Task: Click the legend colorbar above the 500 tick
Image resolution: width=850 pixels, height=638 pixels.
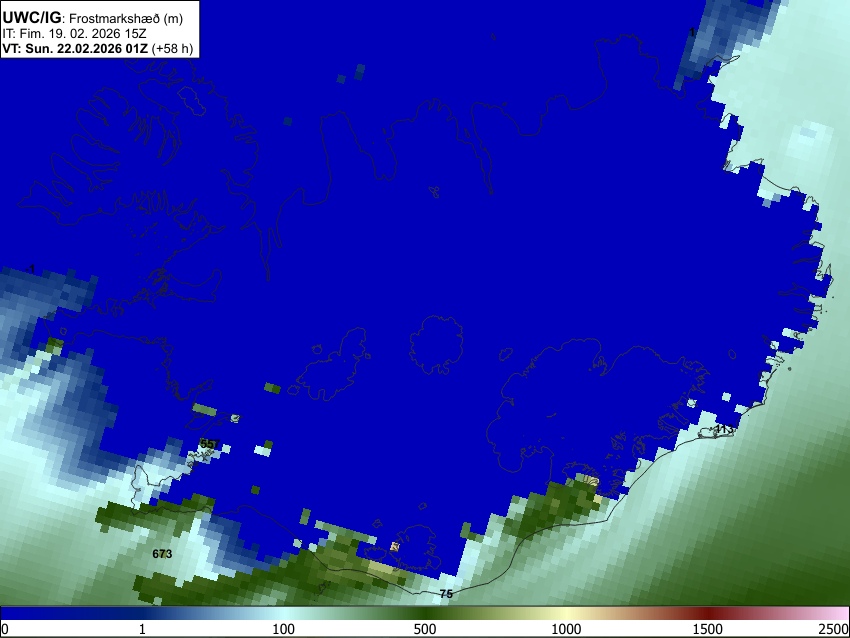Action: (424, 613)
